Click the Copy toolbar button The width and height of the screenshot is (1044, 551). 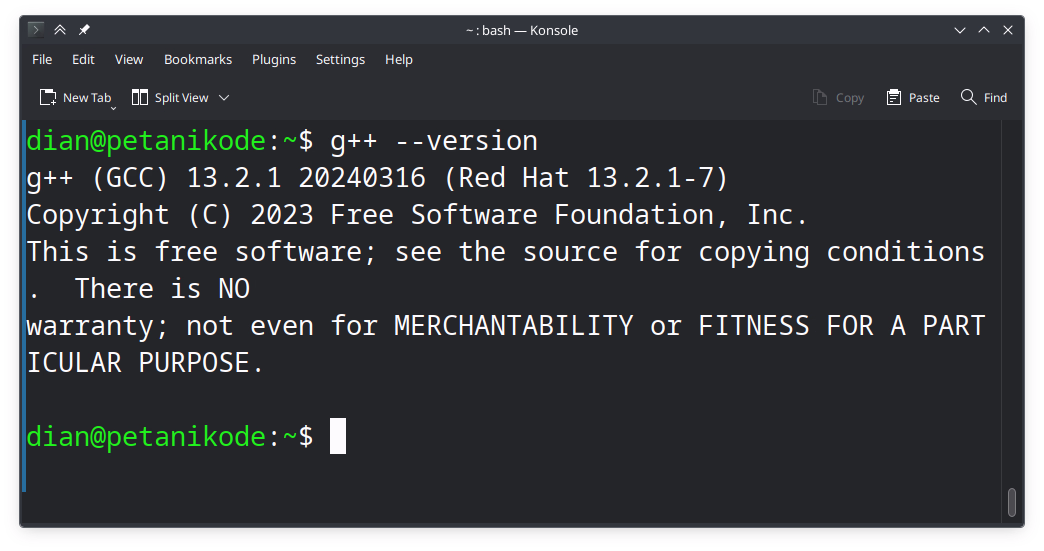838,97
